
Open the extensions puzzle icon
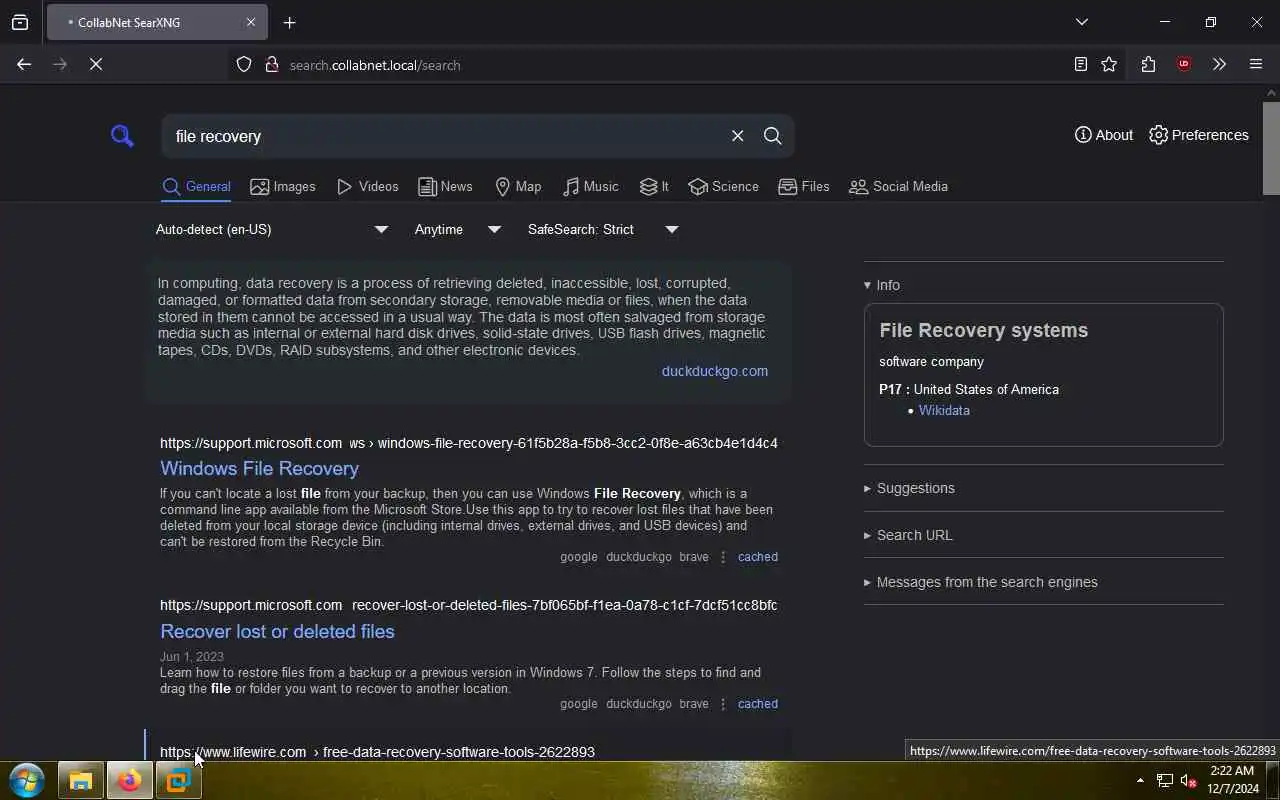[x=1148, y=64]
